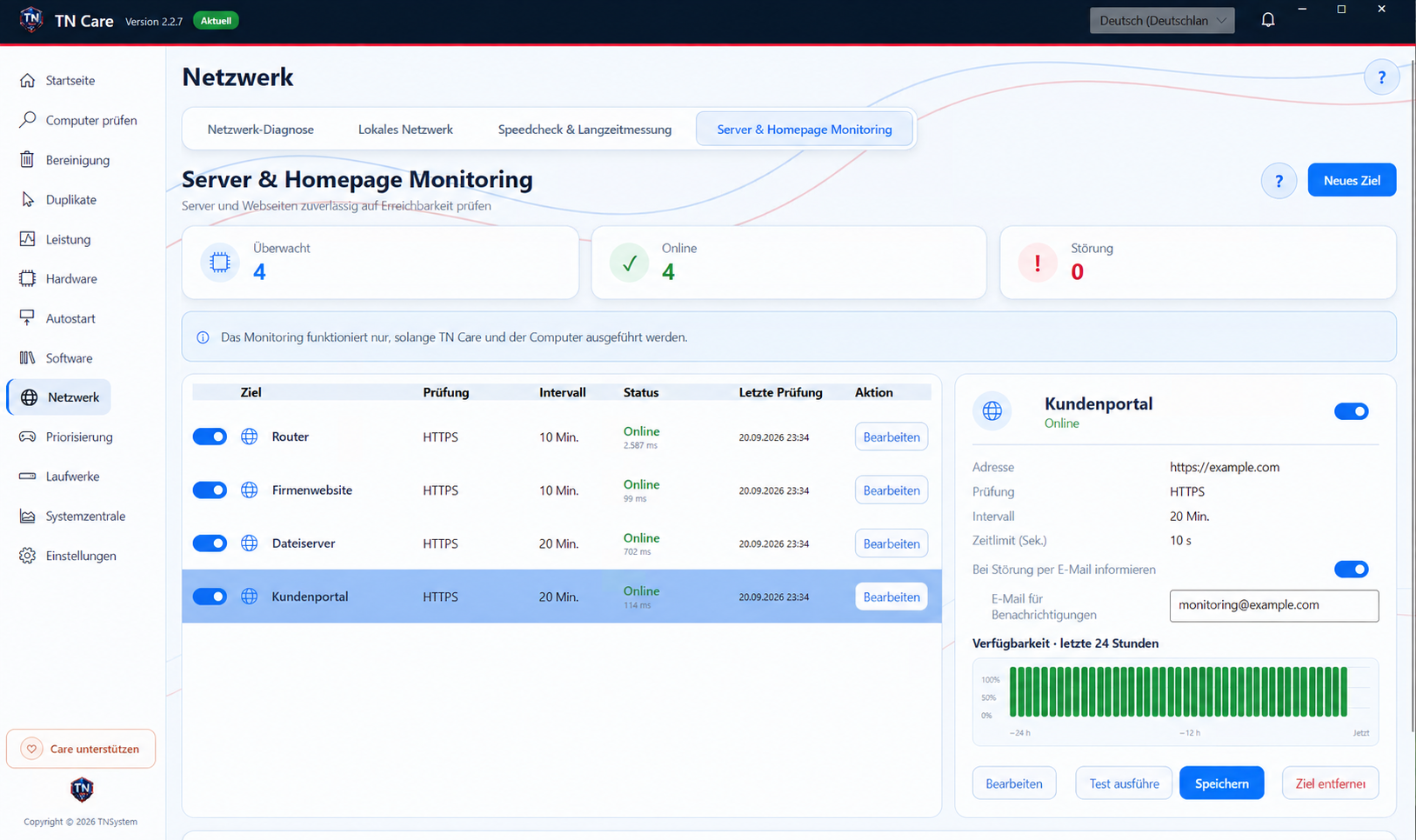Click the Ziel entfernen button

point(1330,783)
